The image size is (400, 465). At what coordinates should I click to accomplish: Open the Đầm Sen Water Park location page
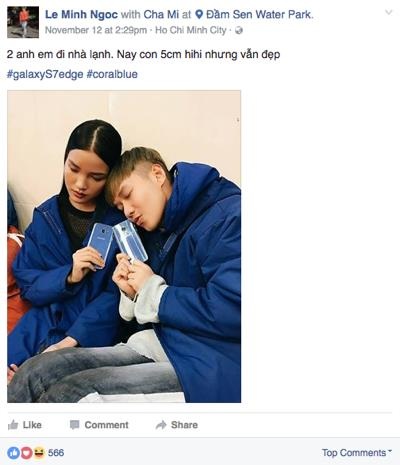[259, 14]
